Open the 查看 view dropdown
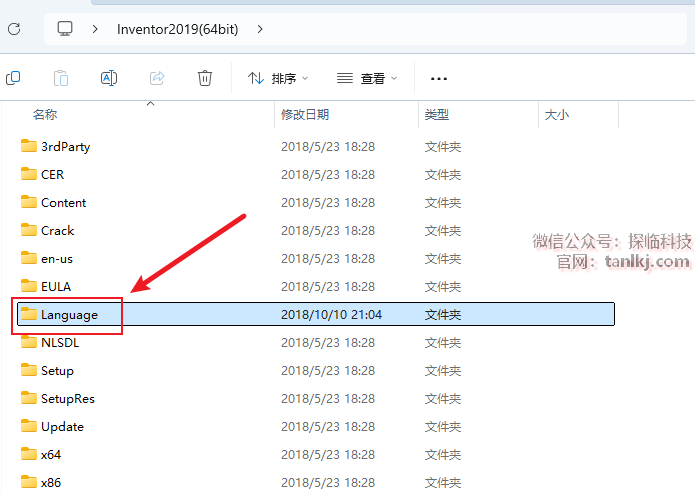The image size is (695, 494). [x=367, y=78]
